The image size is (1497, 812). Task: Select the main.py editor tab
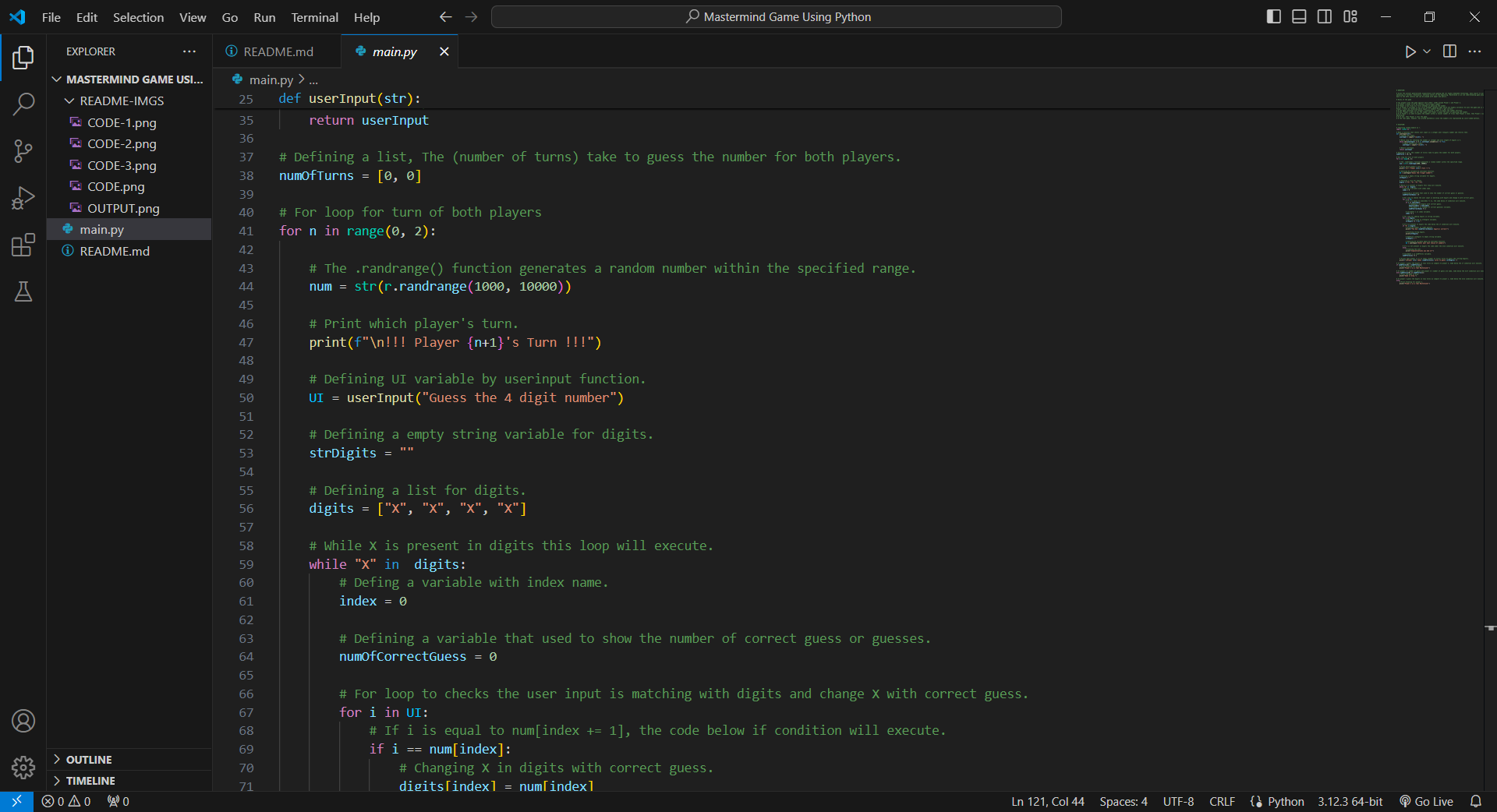[x=395, y=51]
